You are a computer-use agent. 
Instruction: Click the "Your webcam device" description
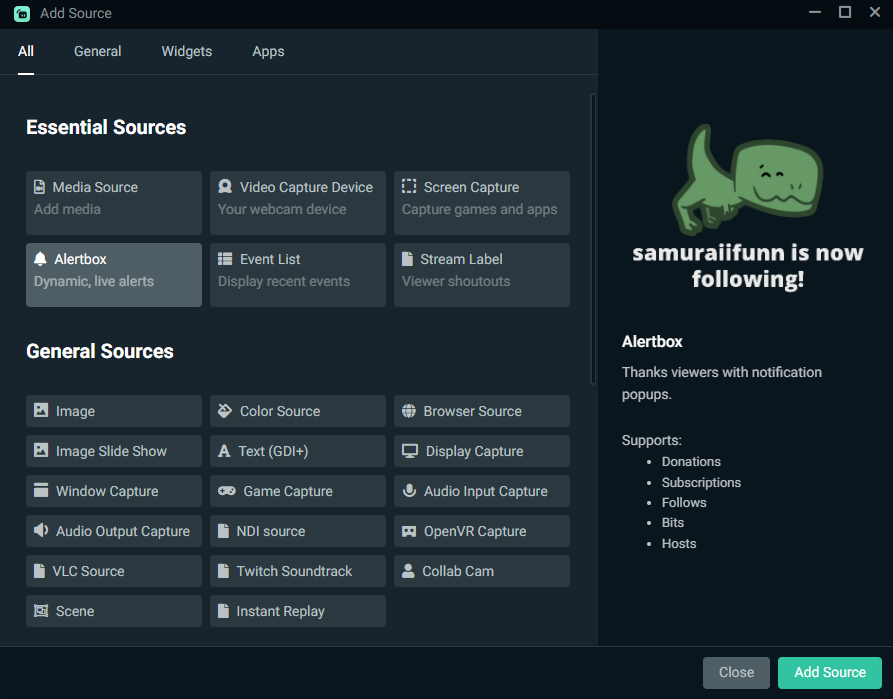coord(282,209)
